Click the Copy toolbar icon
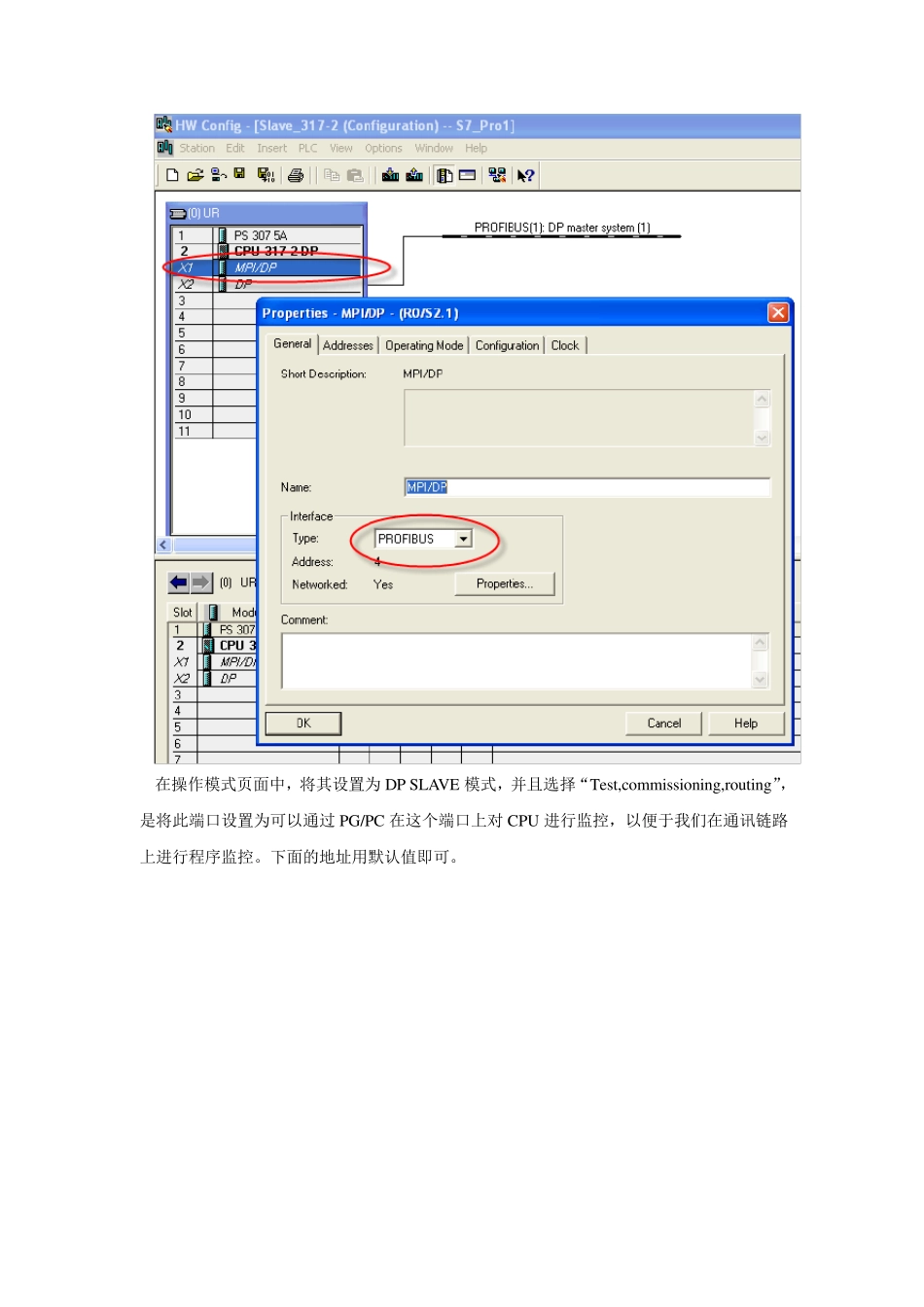924x1307 pixels. pyautogui.click(x=332, y=175)
